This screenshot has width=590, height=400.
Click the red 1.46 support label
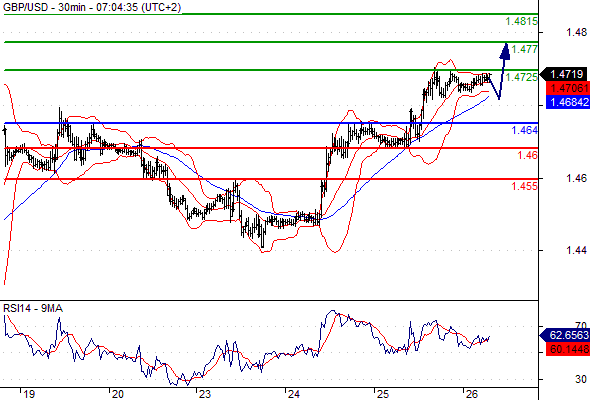[527, 155]
